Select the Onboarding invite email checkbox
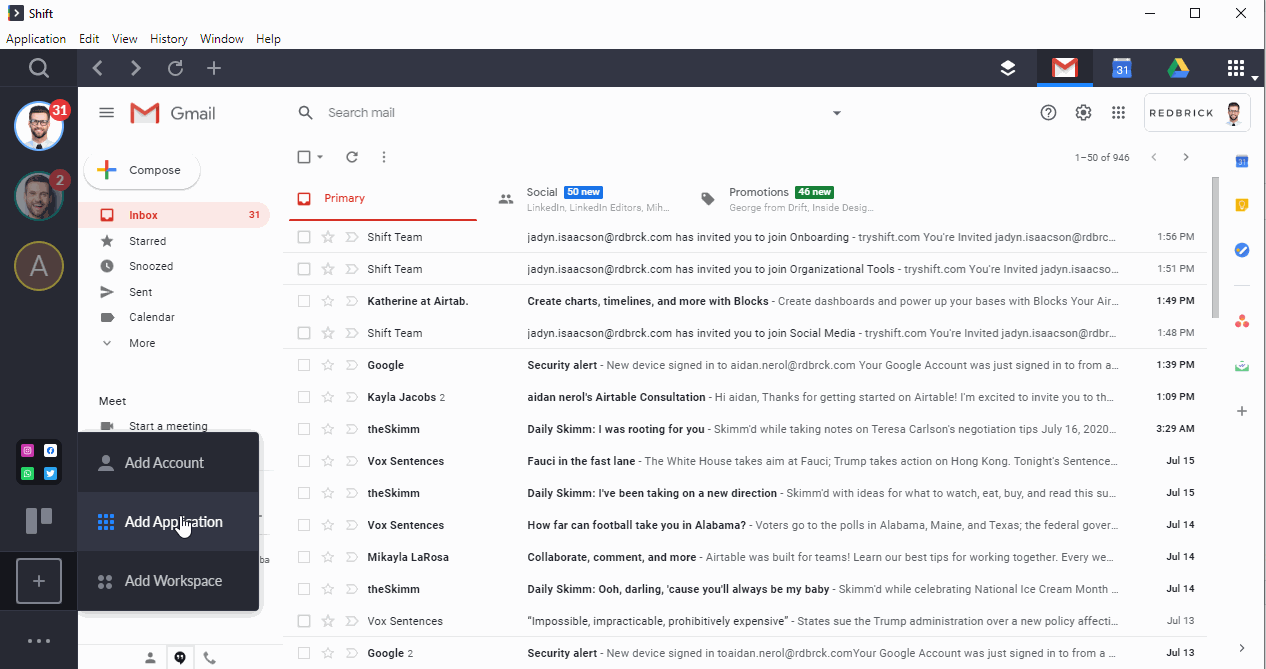This screenshot has width=1266, height=669. (x=304, y=237)
